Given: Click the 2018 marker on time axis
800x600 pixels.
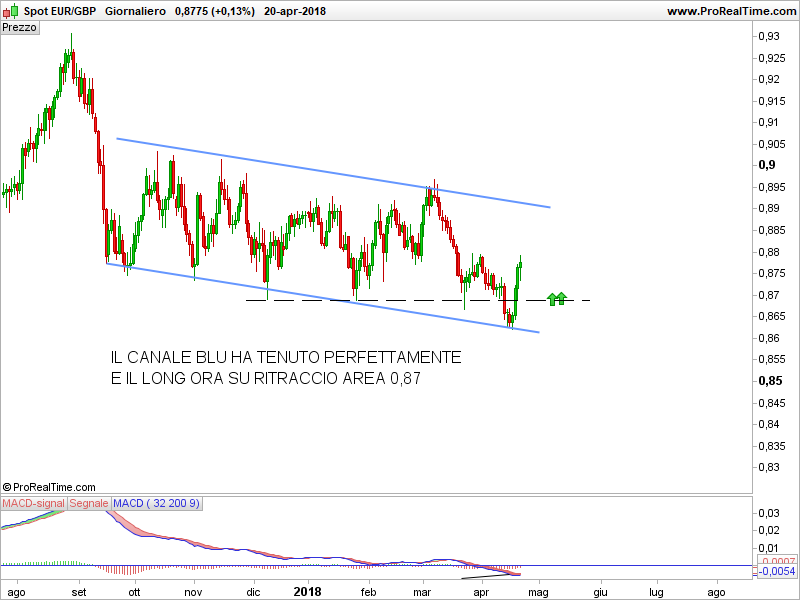Looking at the screenshot, I should (308, 591).
